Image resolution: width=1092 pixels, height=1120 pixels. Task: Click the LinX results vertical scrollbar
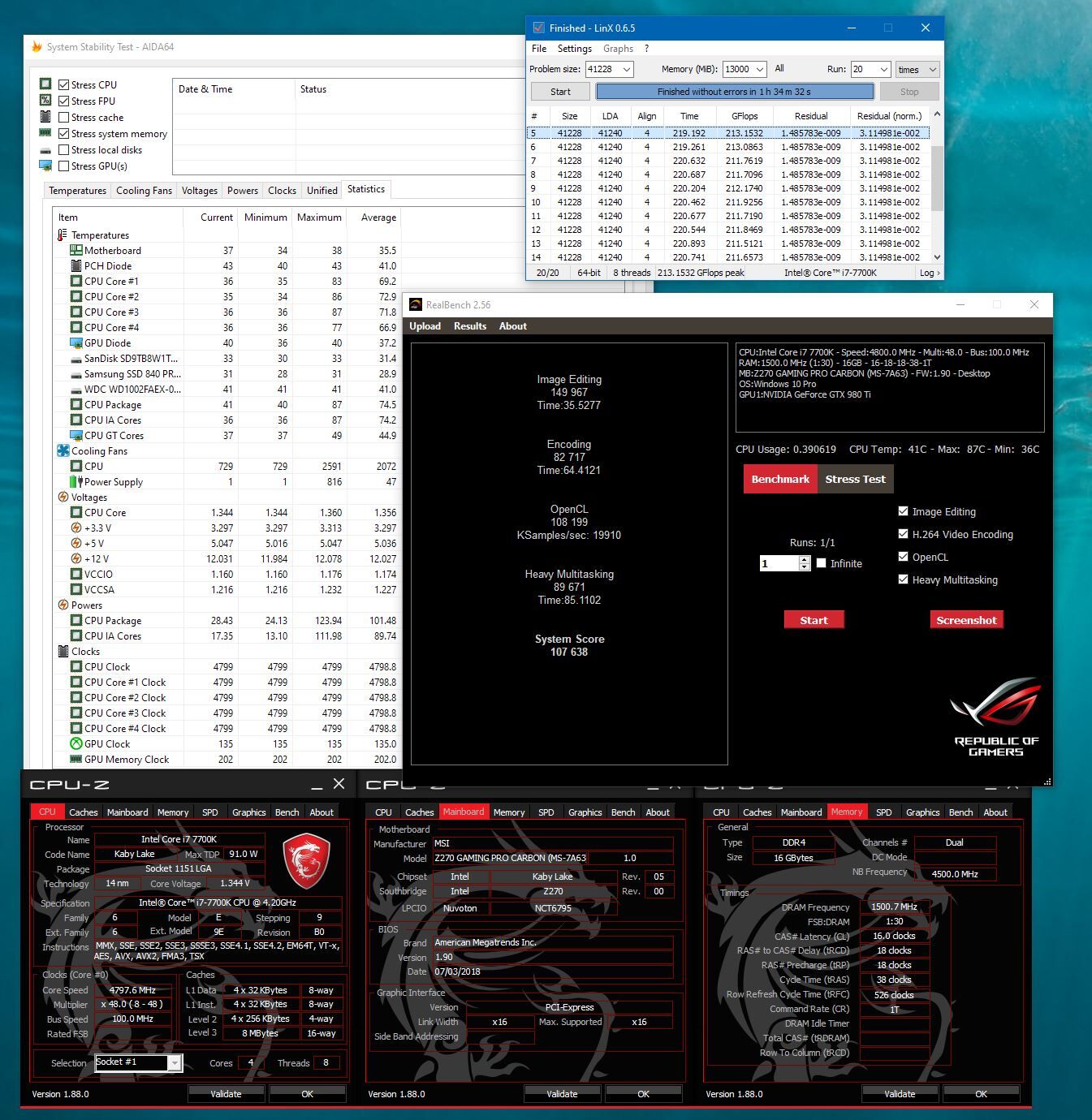point(936,179)
